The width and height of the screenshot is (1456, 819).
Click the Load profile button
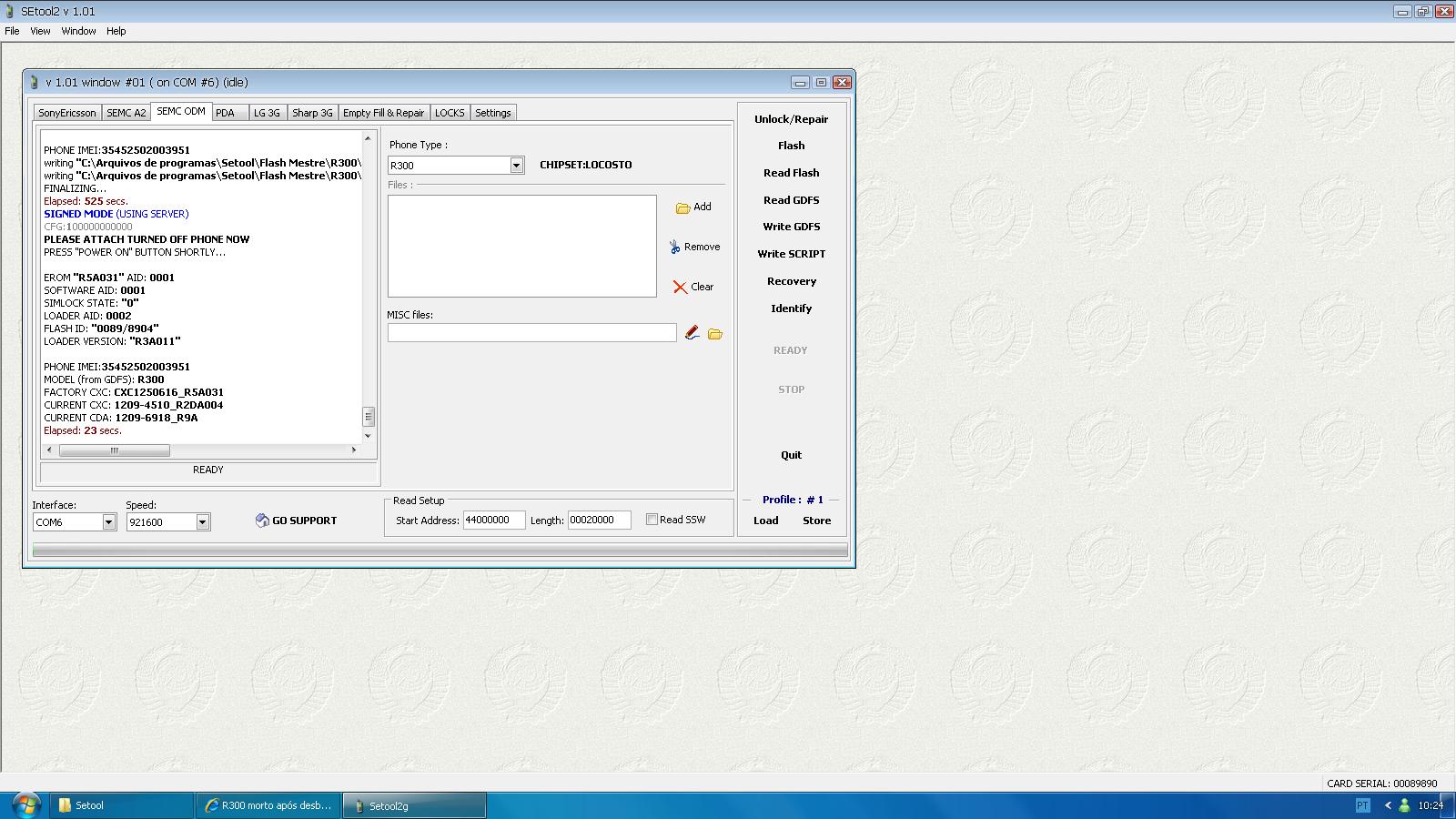[x=766, y=521]
